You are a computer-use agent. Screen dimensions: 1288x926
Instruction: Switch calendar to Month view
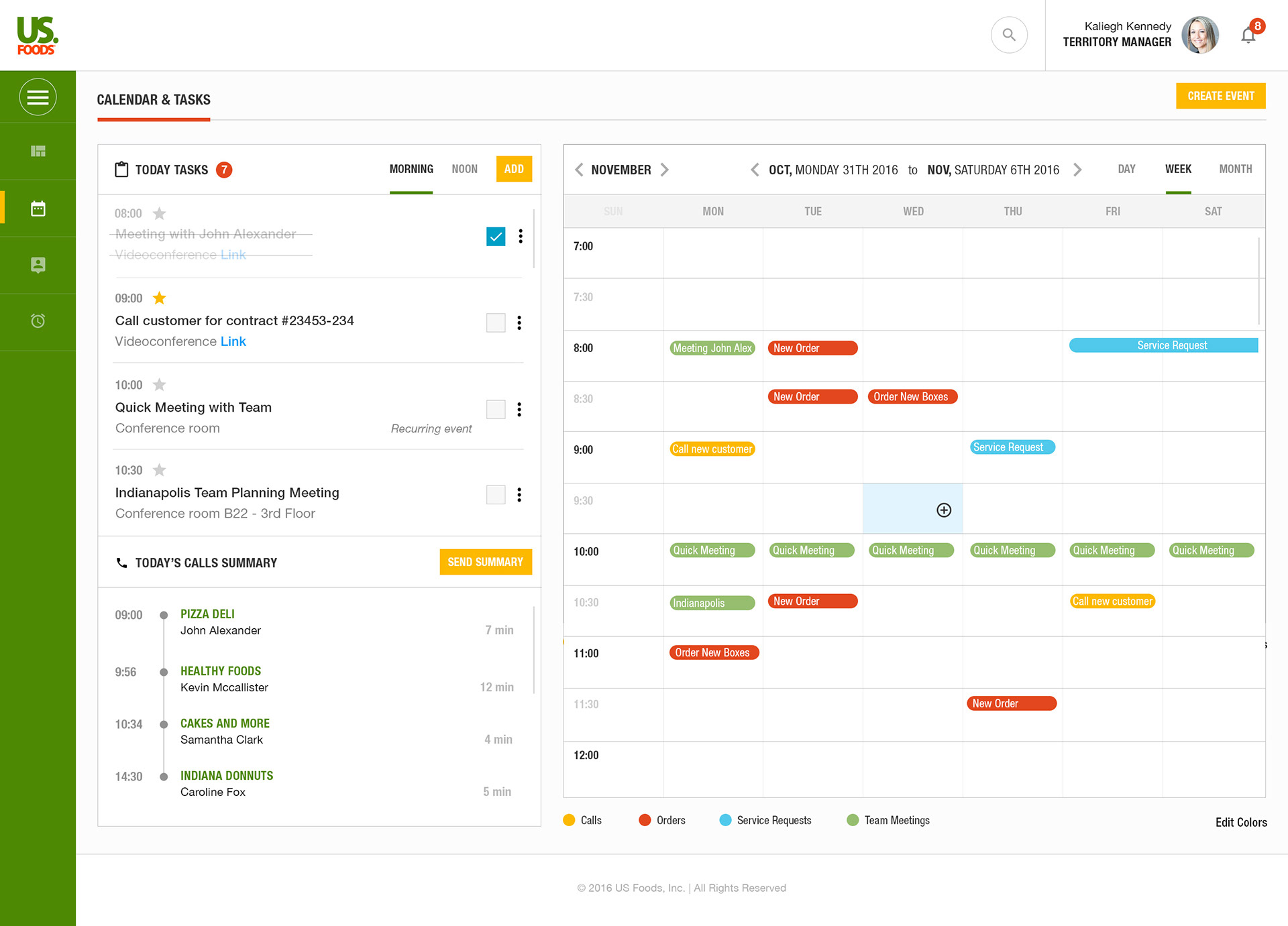tap(1235, 169)
